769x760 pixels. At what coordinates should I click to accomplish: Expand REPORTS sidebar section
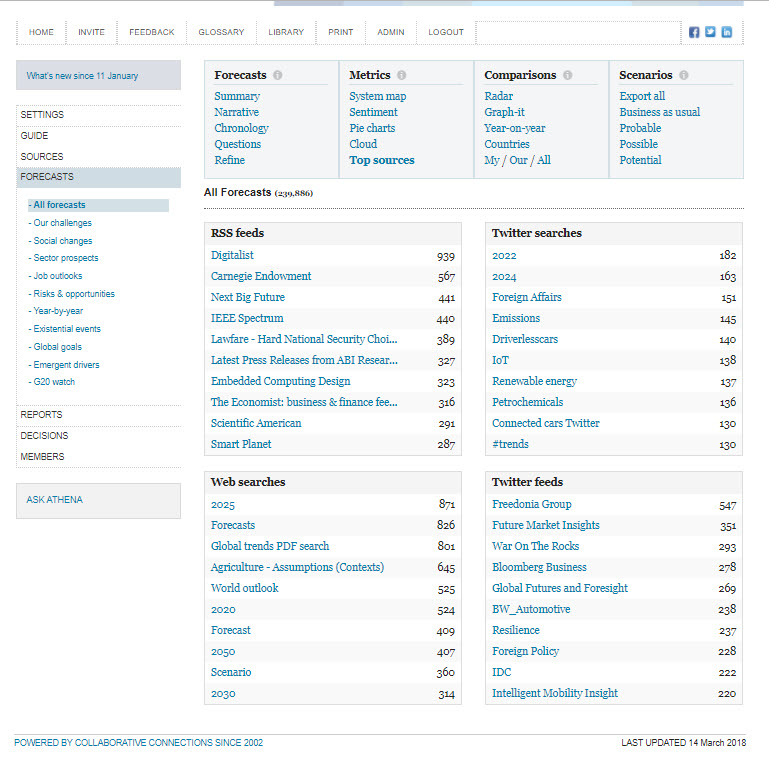pyautogui.click(x=41, y=415)
